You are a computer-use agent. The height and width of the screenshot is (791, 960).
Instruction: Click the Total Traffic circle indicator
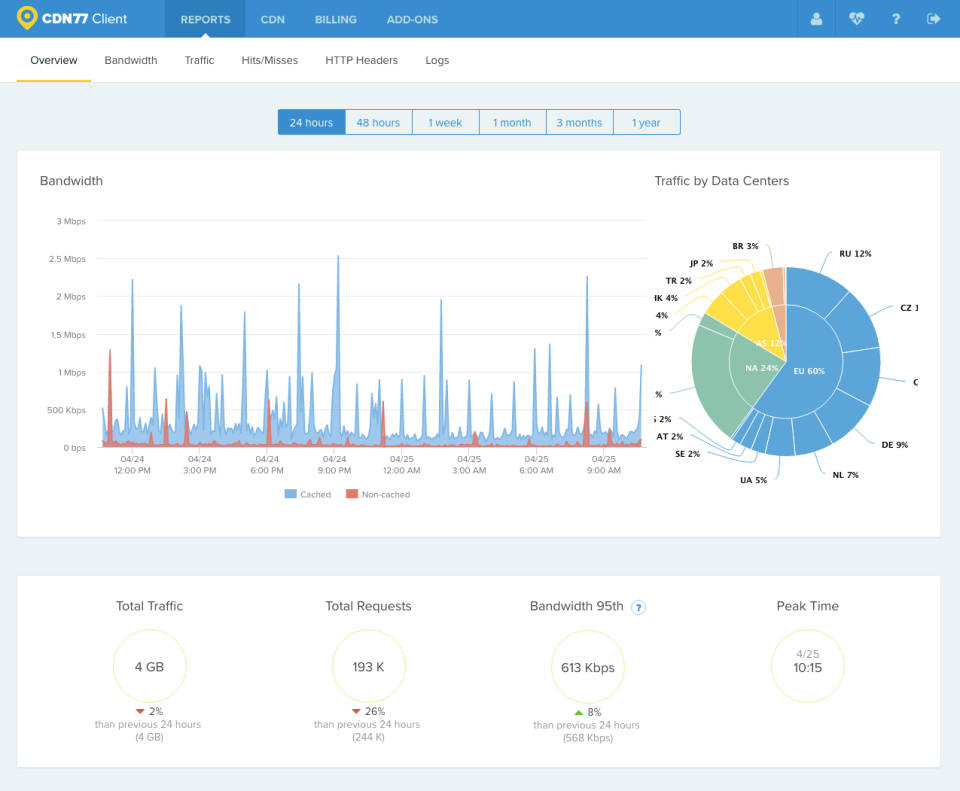(x=149, y=665)
